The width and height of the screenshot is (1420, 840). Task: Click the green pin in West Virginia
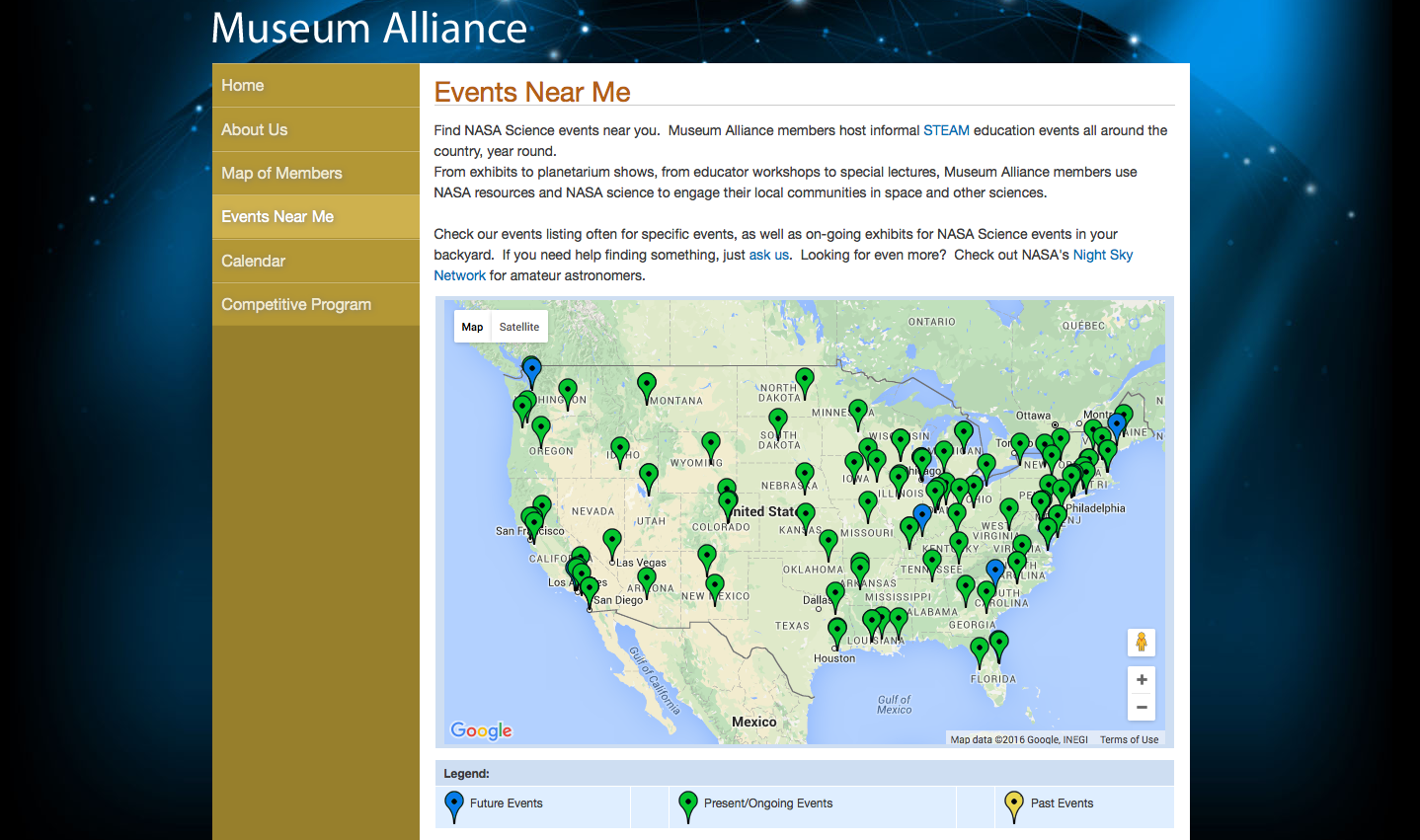pos(1008,513)
